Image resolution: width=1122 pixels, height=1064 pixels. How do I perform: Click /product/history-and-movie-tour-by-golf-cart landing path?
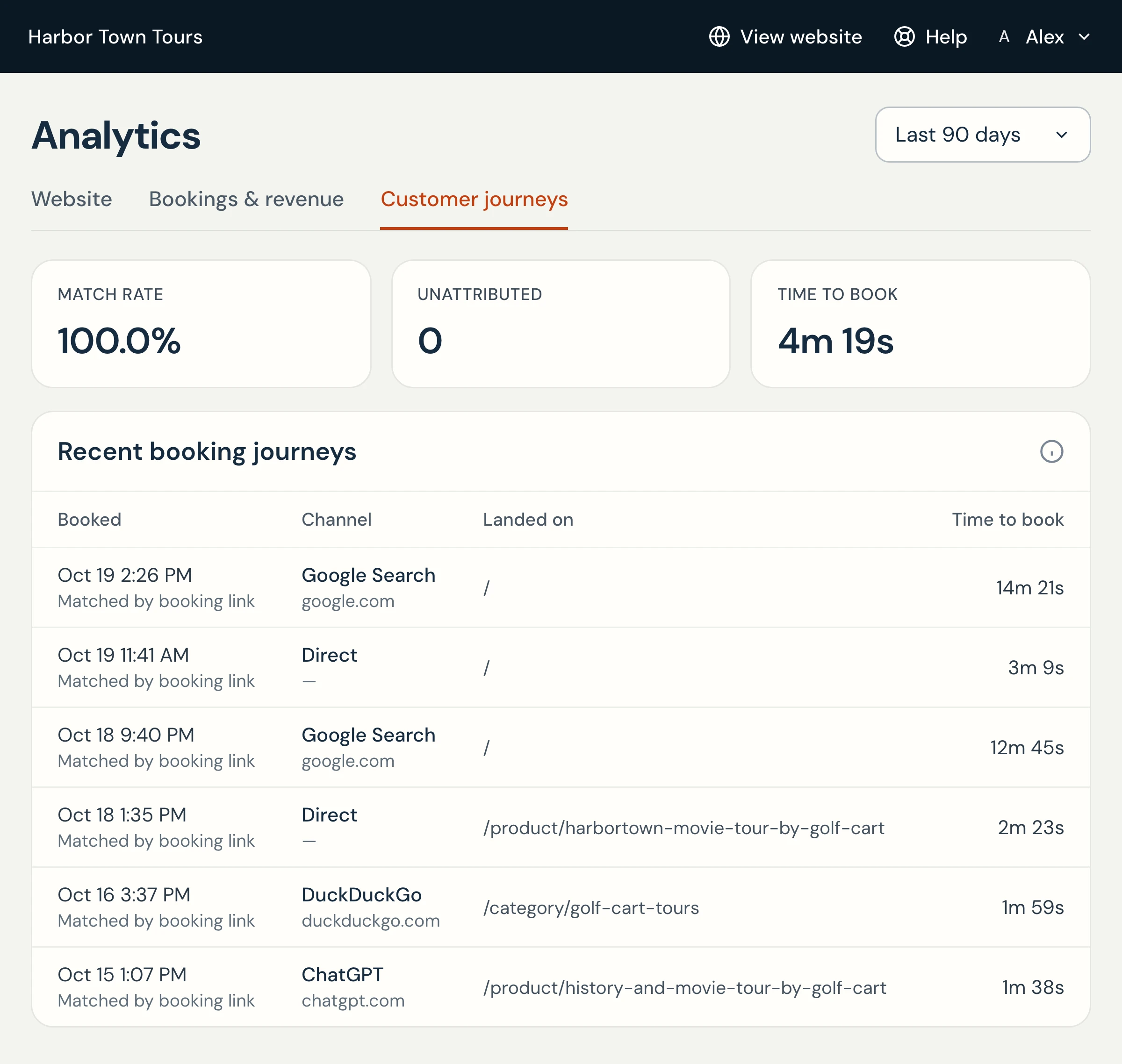pos(684,988)
